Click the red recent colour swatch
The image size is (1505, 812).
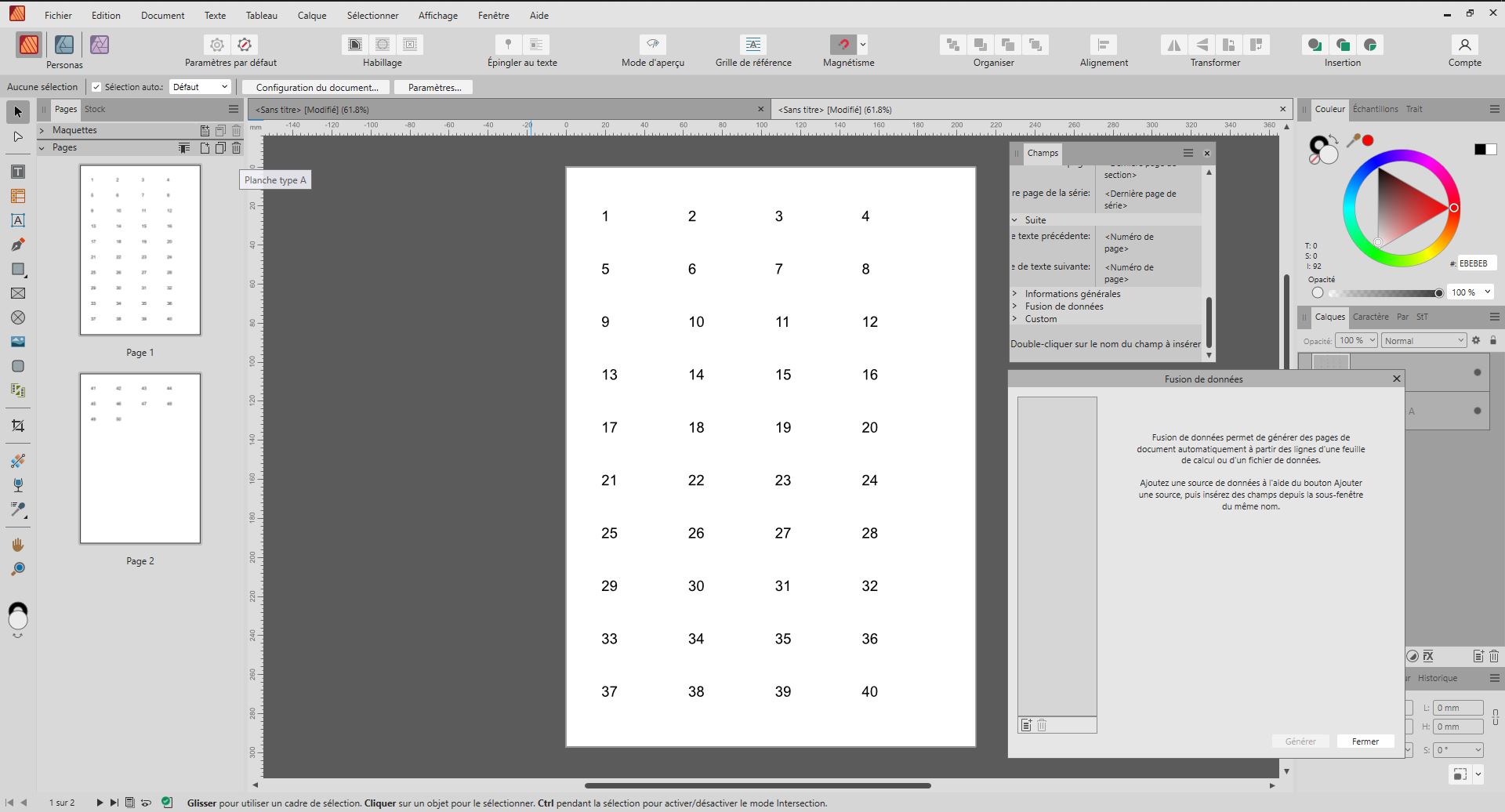tap(1368, 140)
